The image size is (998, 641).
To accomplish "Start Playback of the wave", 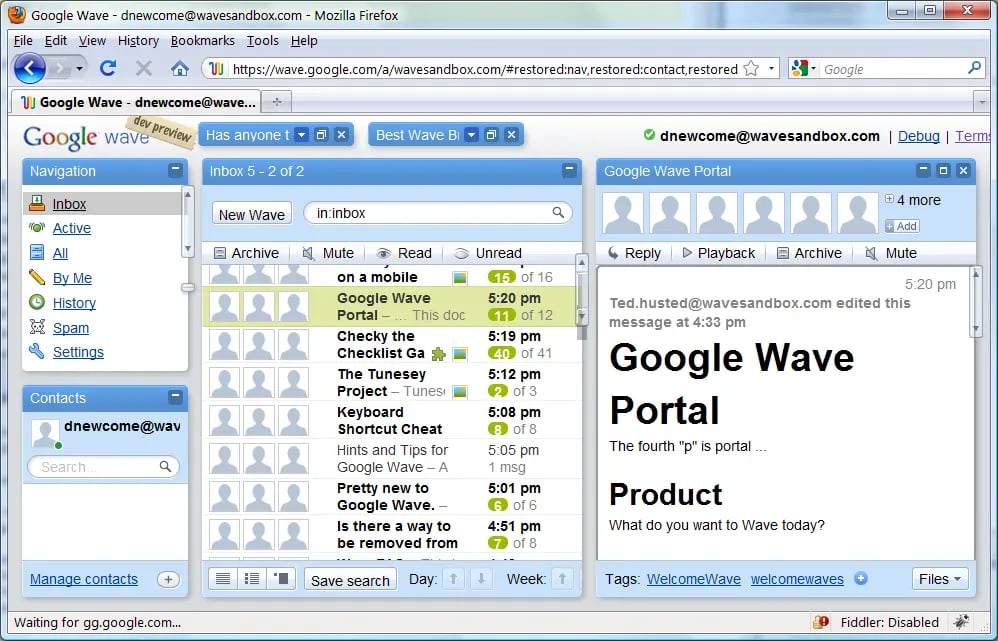I will click(719, 253).
